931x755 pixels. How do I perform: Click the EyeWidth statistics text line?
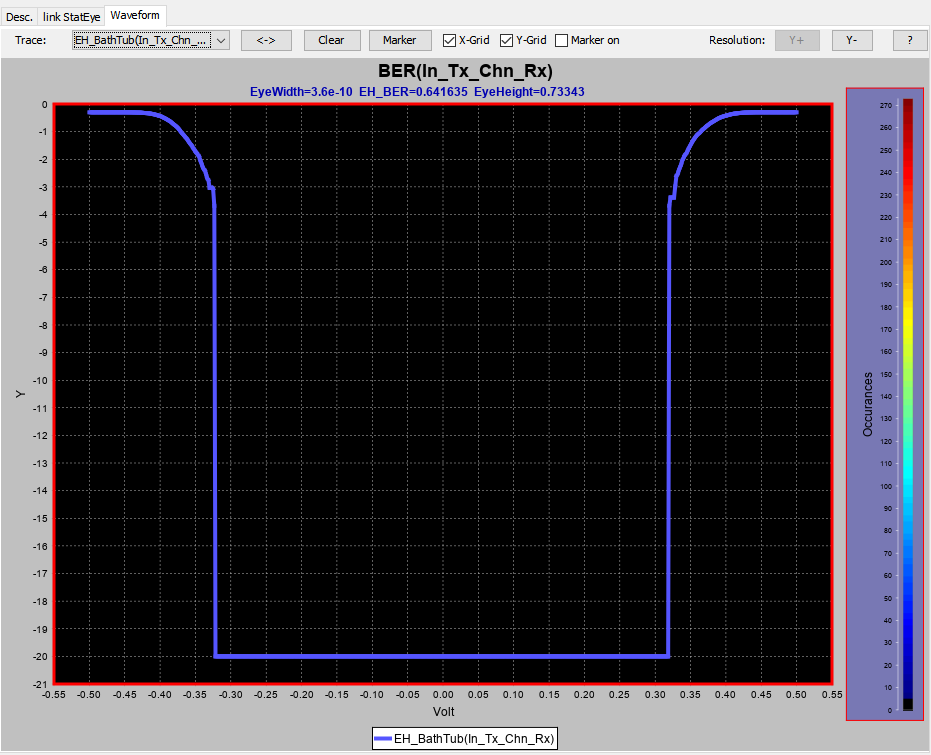tap(417, 91)
